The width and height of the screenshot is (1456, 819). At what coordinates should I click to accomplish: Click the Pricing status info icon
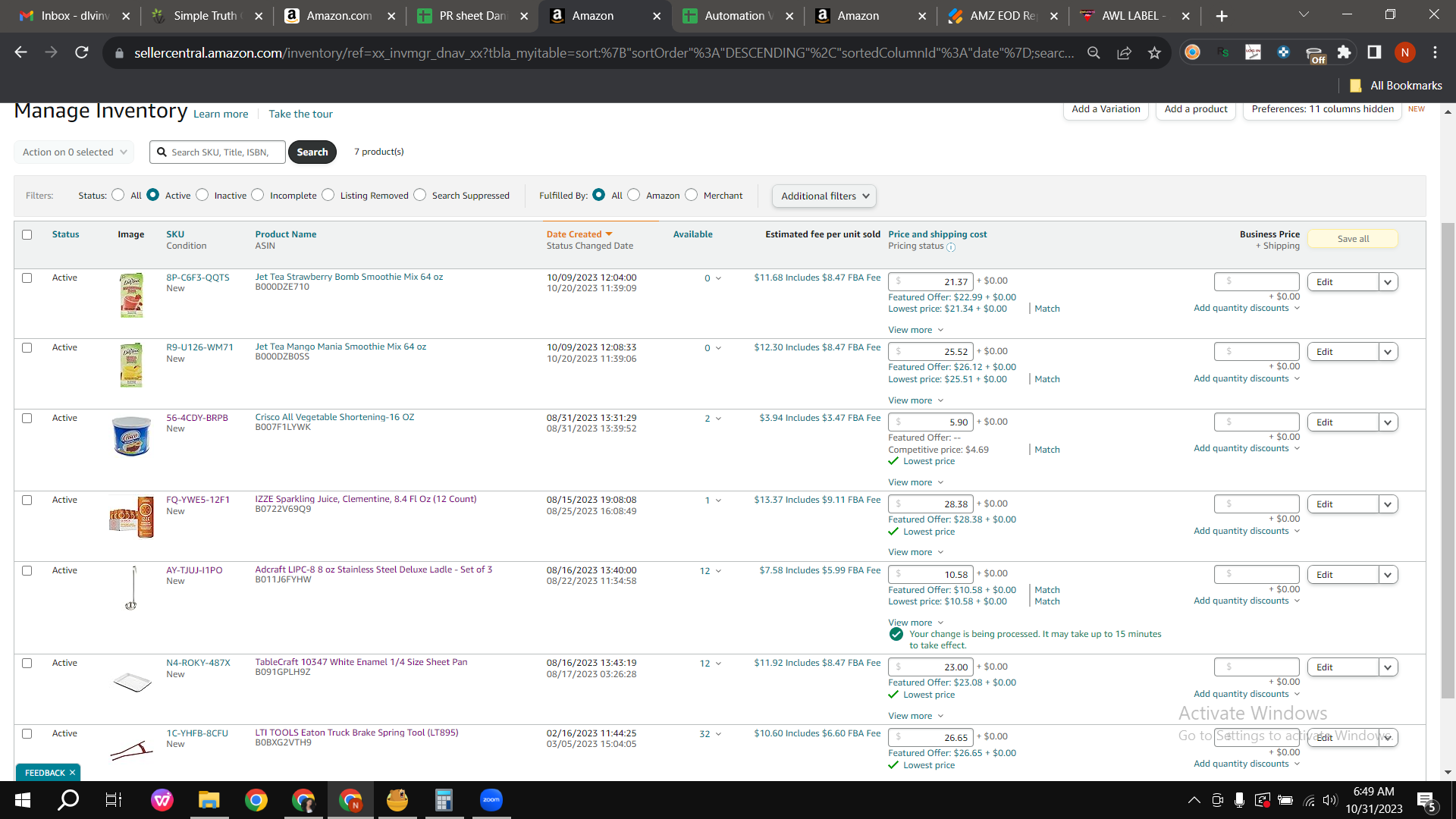point(951,247)
